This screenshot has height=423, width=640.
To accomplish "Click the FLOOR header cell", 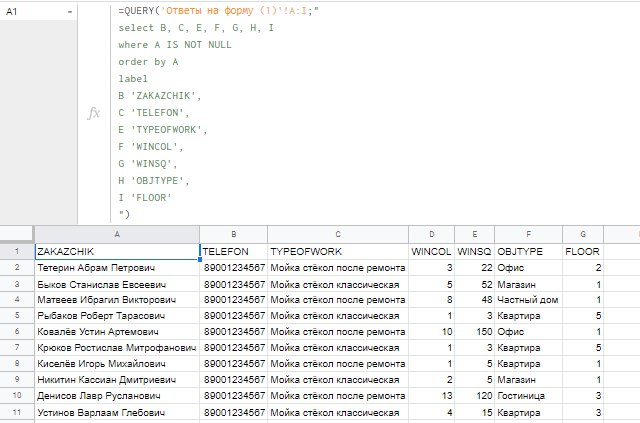I will (583, 251).
